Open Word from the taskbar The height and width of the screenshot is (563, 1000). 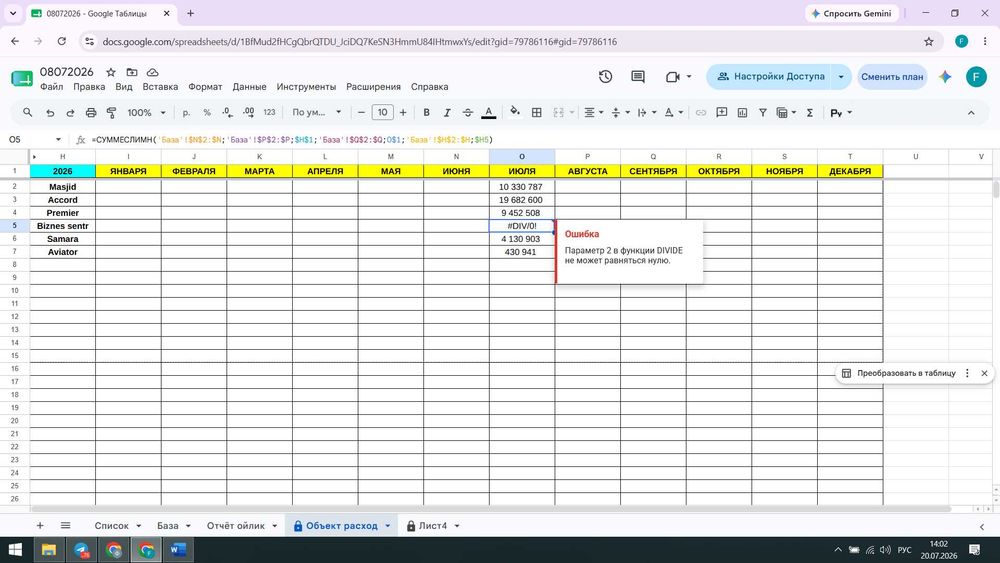click(178, 550)
